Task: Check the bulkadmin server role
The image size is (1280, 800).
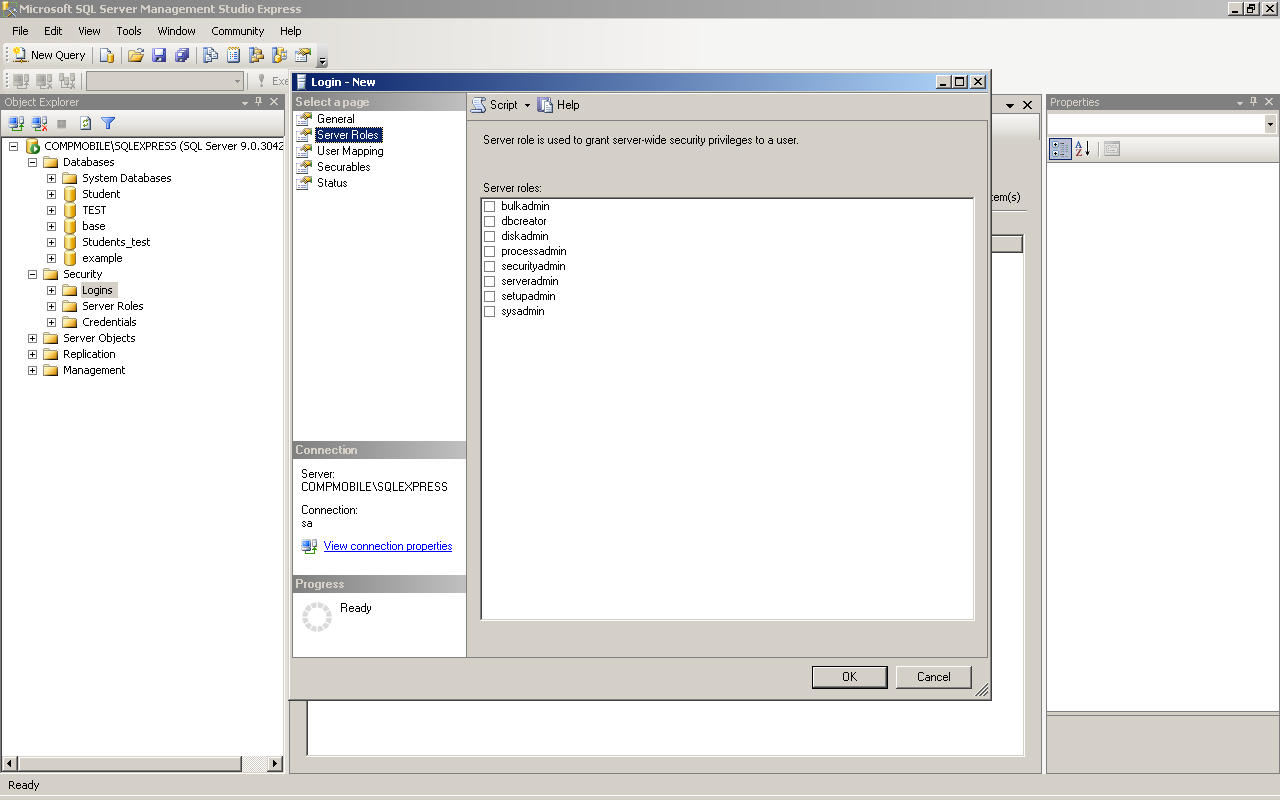Action: click(x=490, y=206)
